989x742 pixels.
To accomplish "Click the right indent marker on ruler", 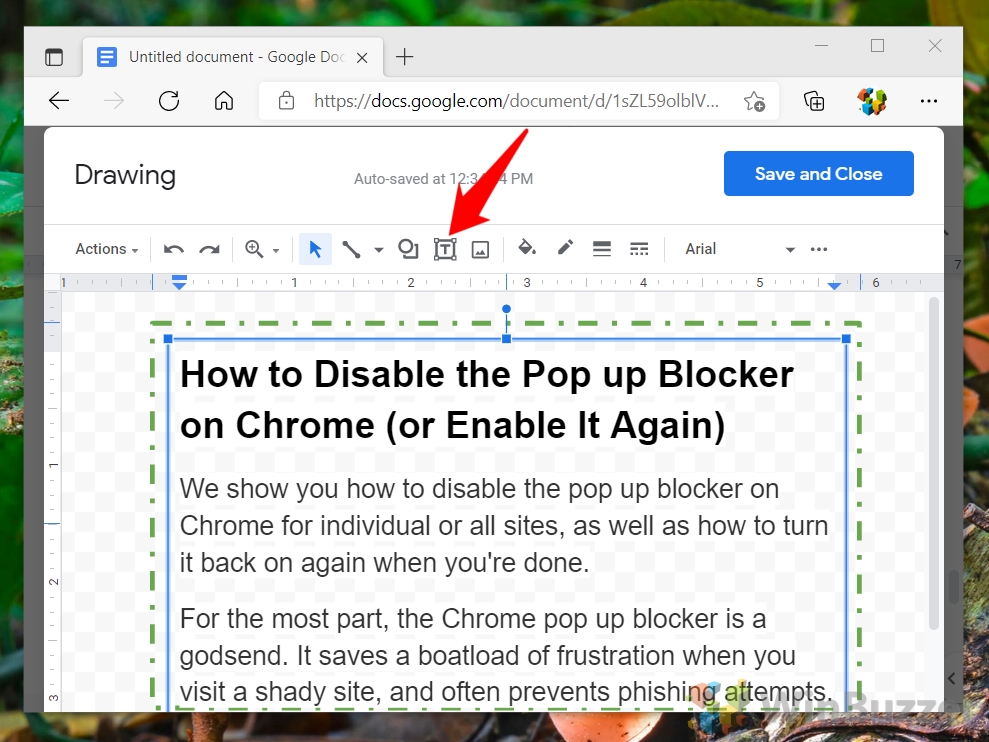I will 834,286.
